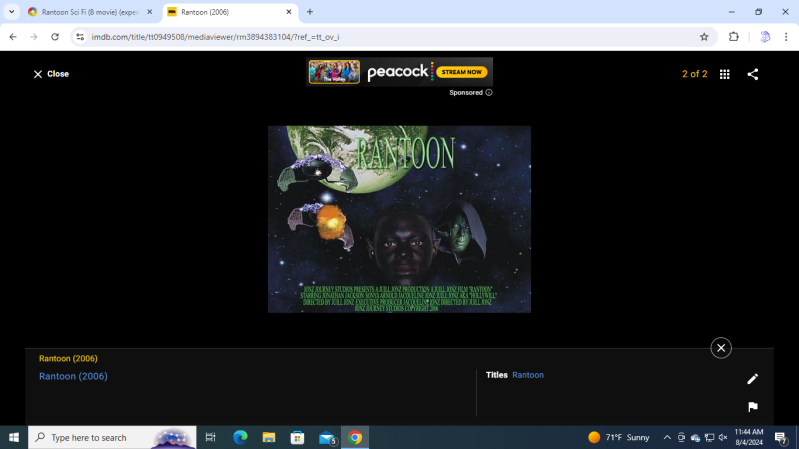
Task: View site information icon in address bar
Action: click(80, 37)
